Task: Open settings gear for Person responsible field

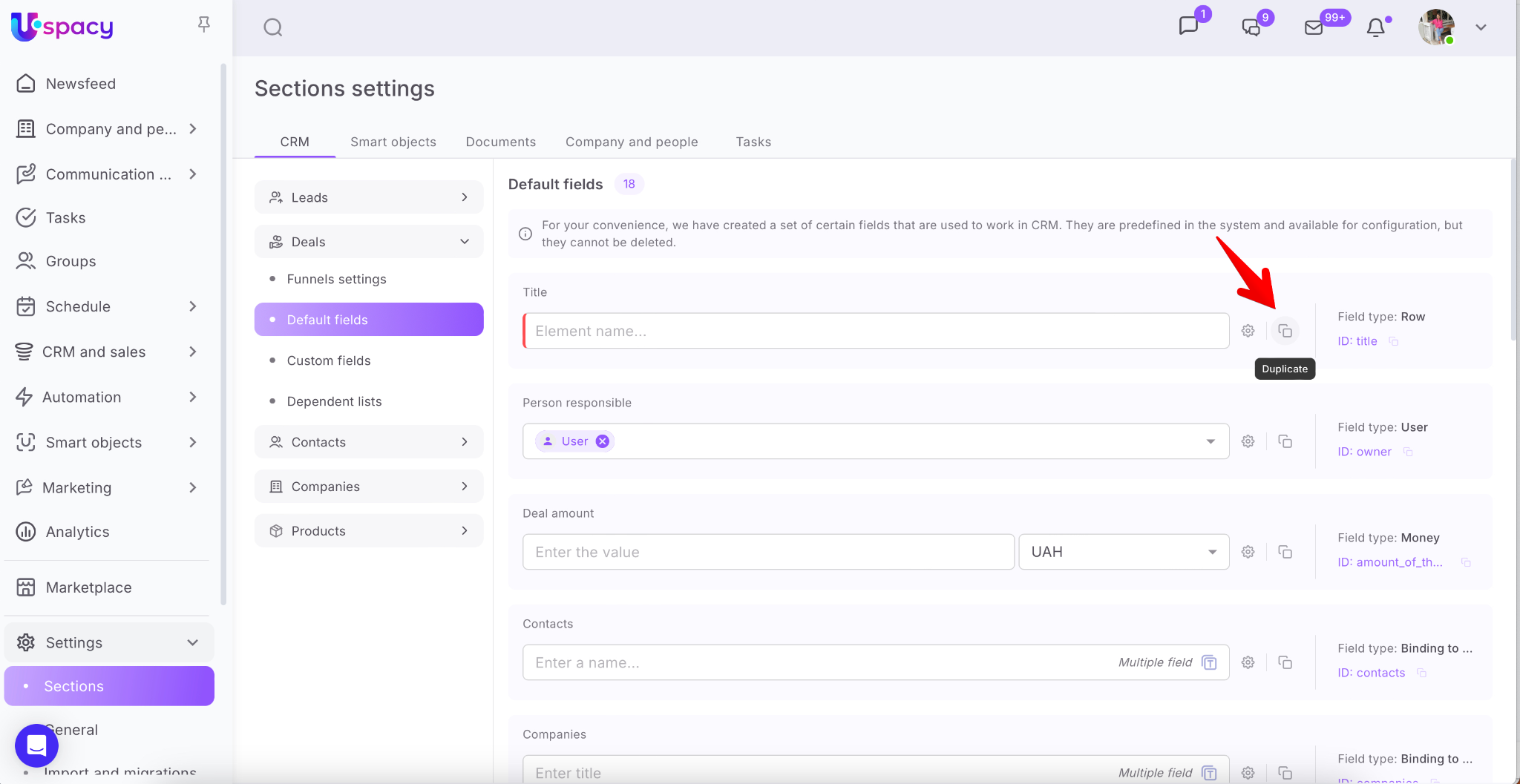Action: [x=1248, y=441]
